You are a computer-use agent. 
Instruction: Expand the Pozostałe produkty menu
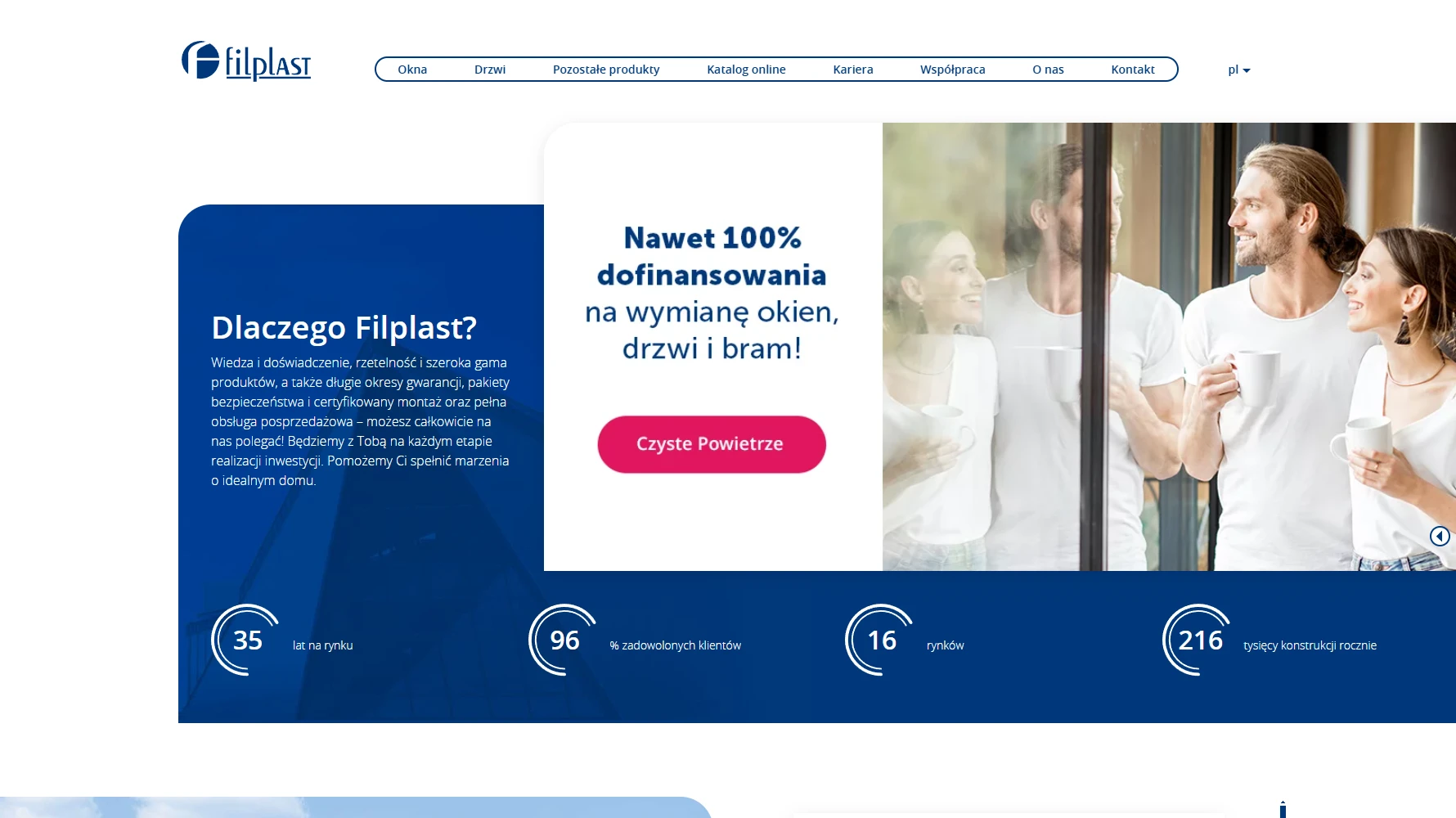pos(606,70)
